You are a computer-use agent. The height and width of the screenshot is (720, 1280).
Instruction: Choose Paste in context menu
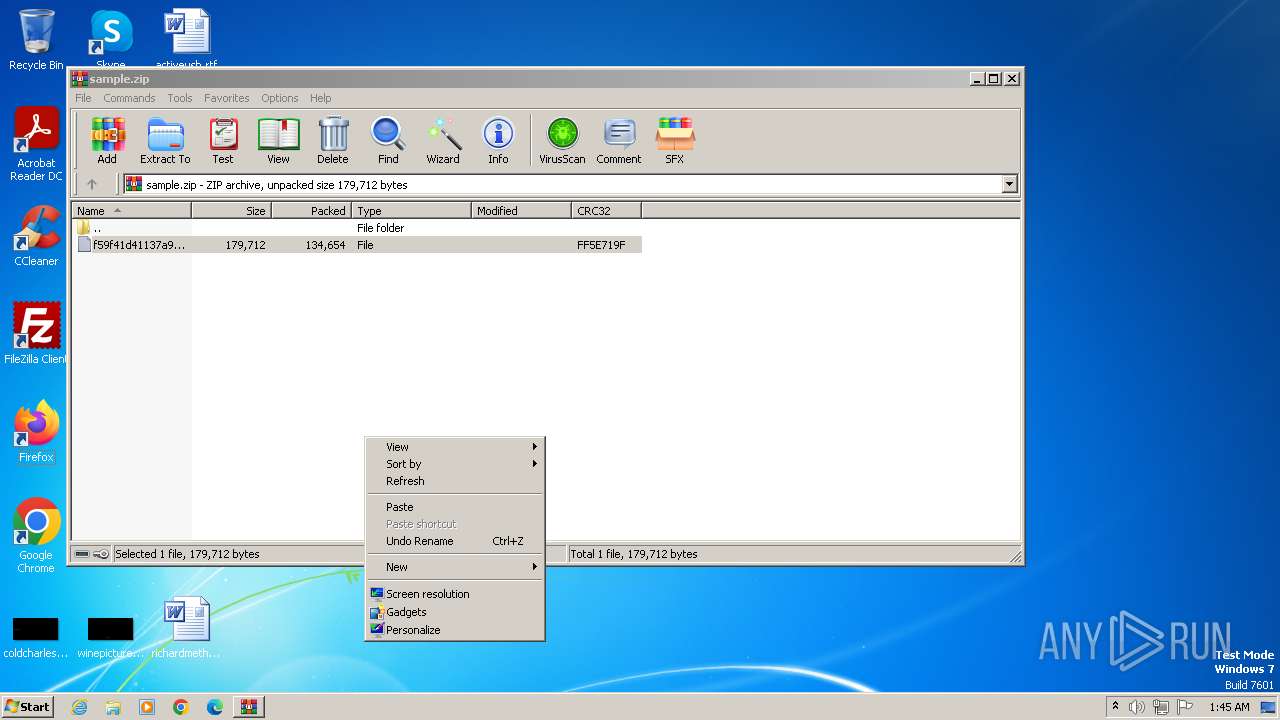click(454, 507)
